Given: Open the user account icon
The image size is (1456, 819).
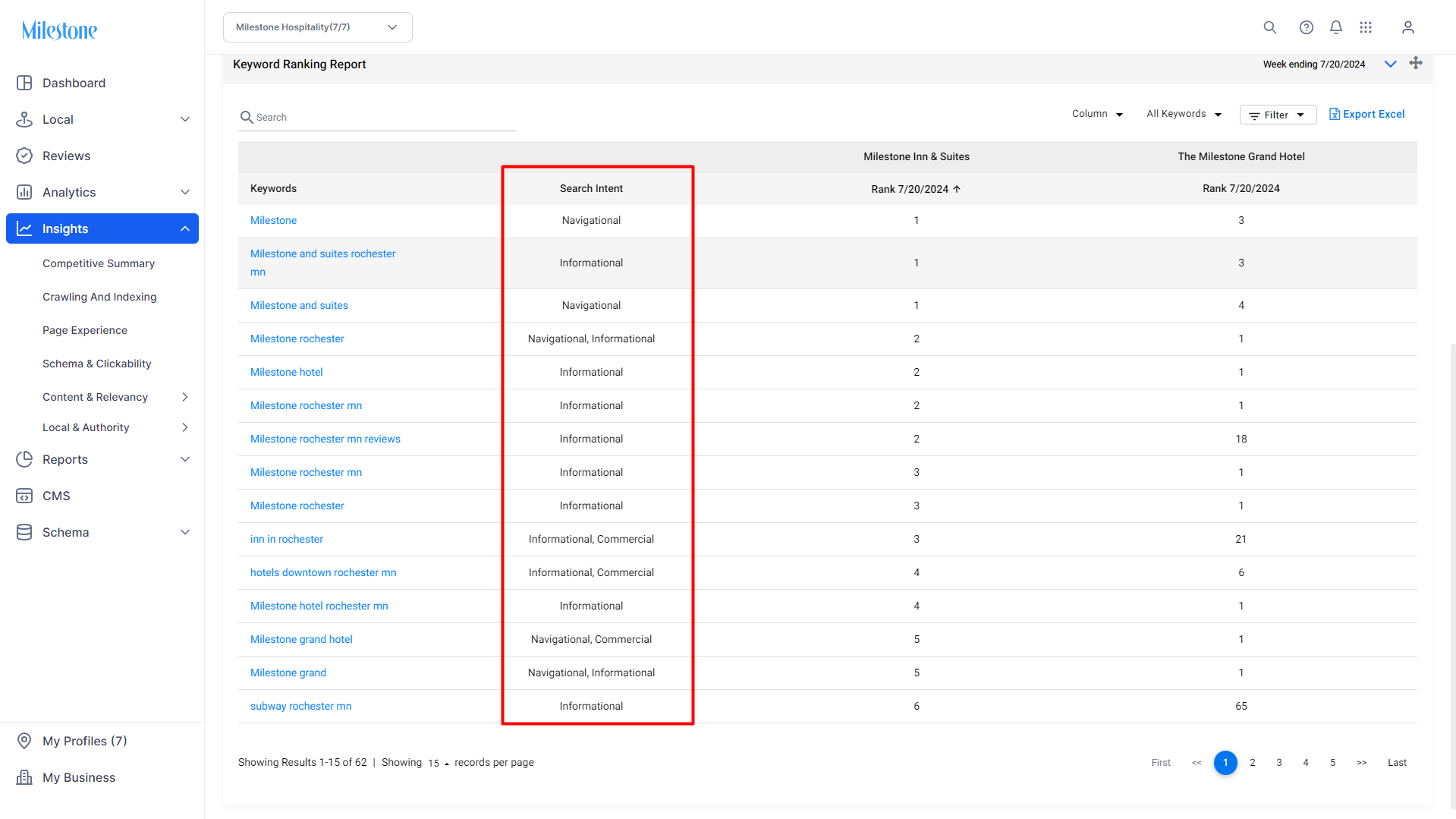Looking at the screenshot, I should 1408,27.
